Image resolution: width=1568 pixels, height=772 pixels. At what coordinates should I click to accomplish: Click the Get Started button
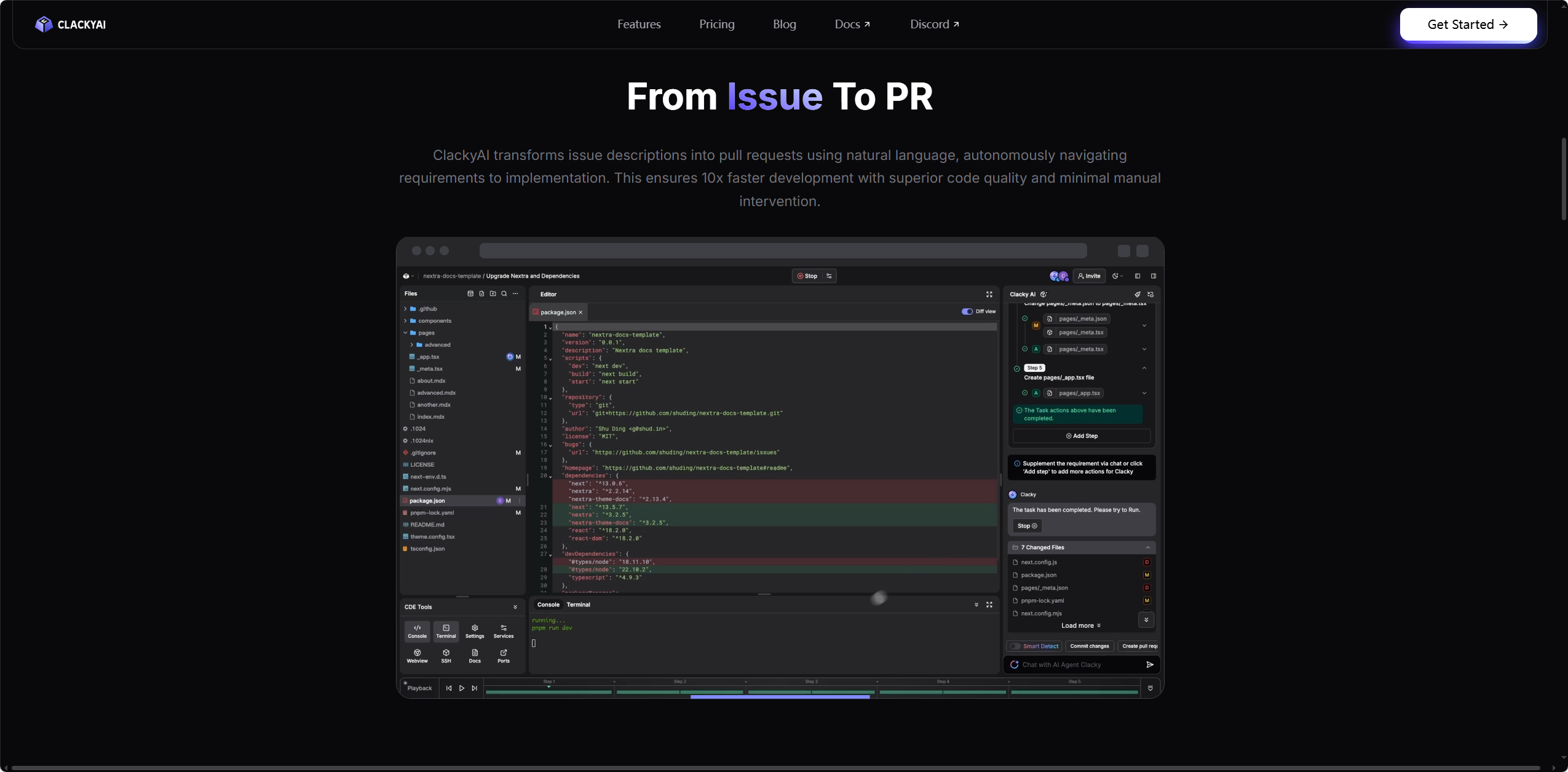(1468, 25)
